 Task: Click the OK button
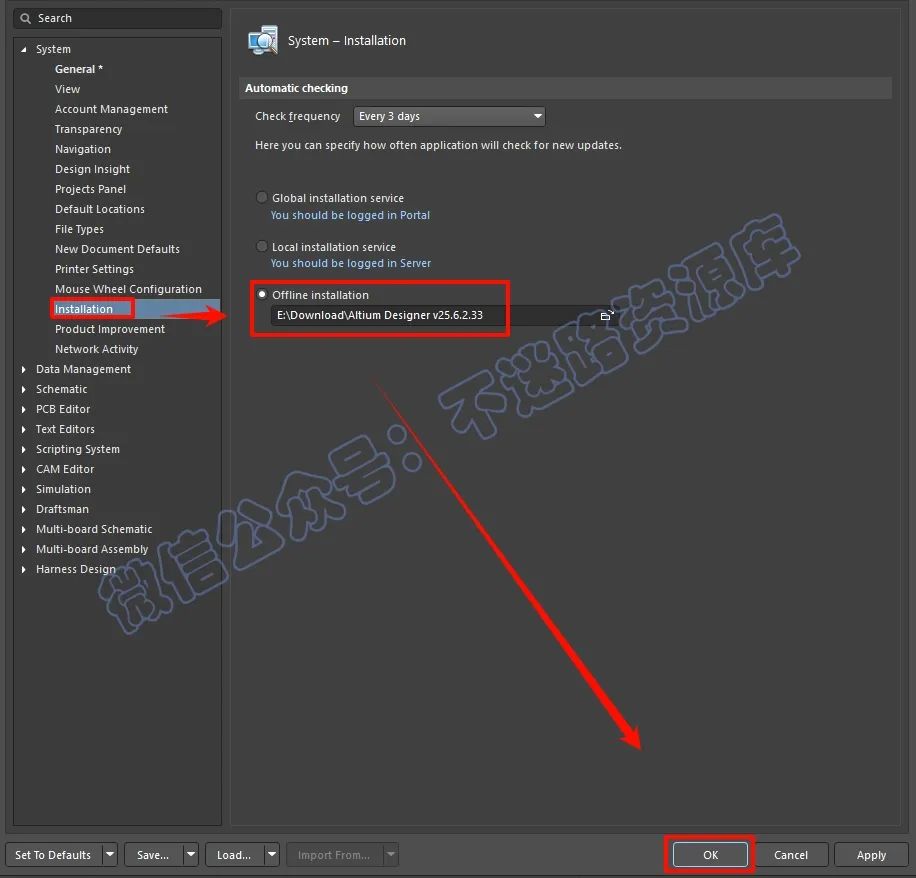click(x=710, y=855)
